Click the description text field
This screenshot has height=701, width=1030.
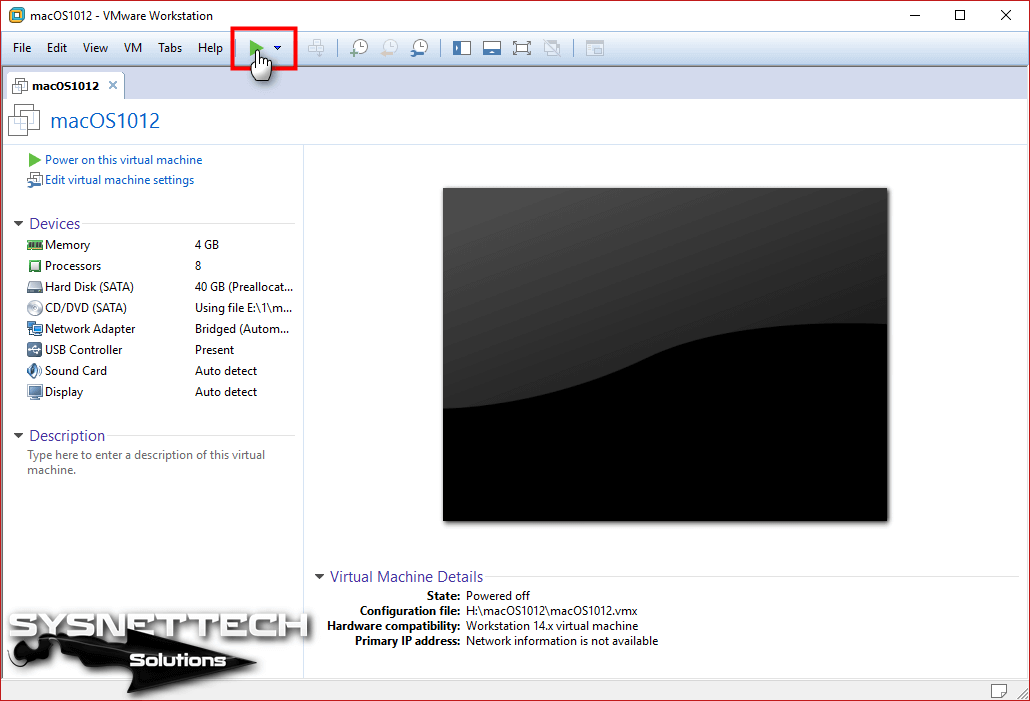point(146,463)
